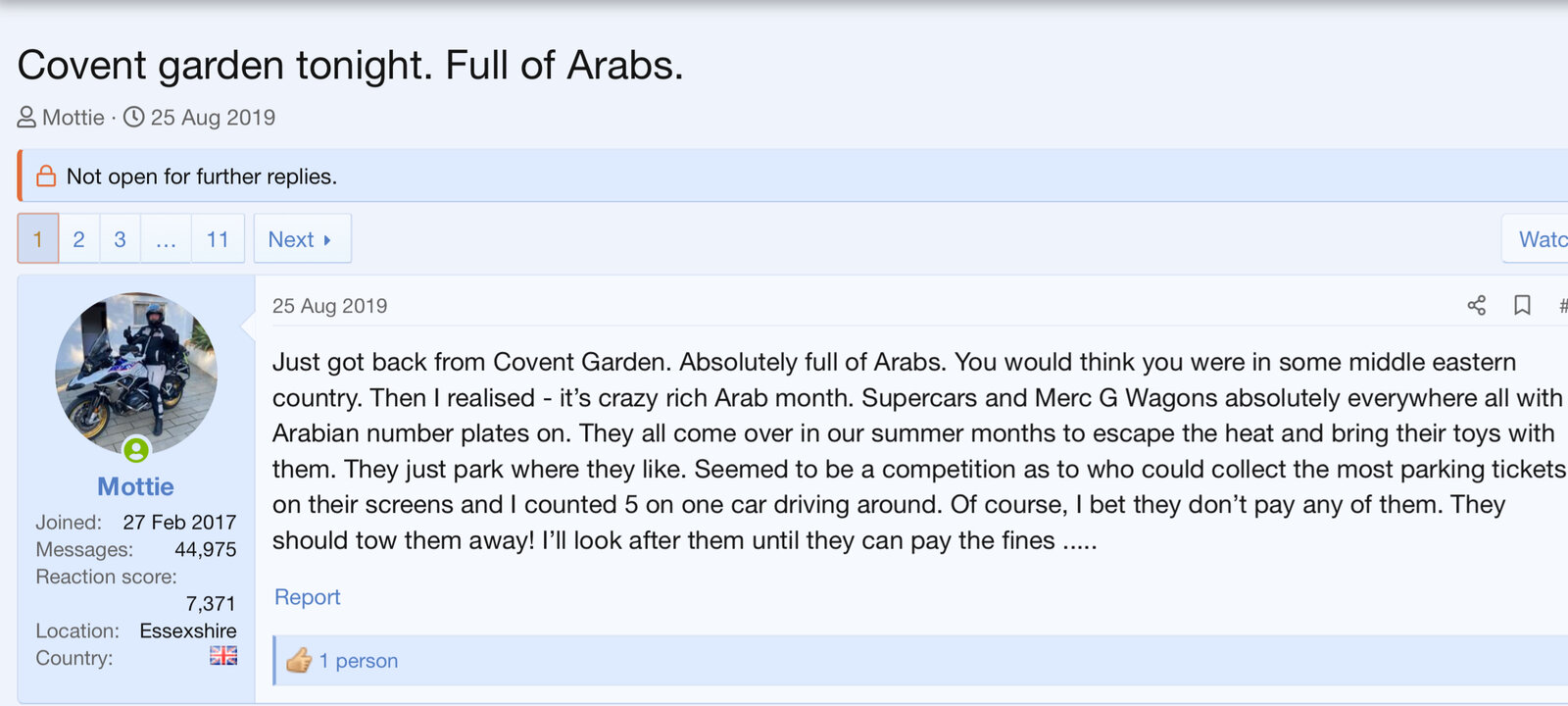The height and width of the screenshot is (706, 1568).
Task: Open Mottie's motorcycle avatar picture
Action: pyautogui.click(x=136, y=373)
